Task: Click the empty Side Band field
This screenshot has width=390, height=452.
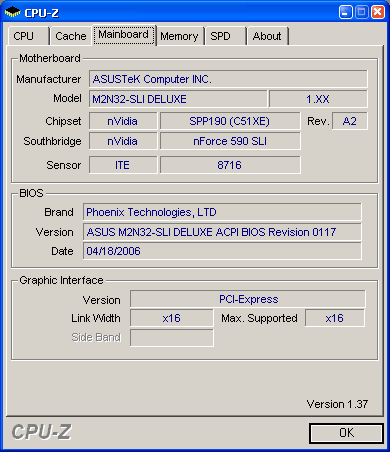Action: coord(172,338)
